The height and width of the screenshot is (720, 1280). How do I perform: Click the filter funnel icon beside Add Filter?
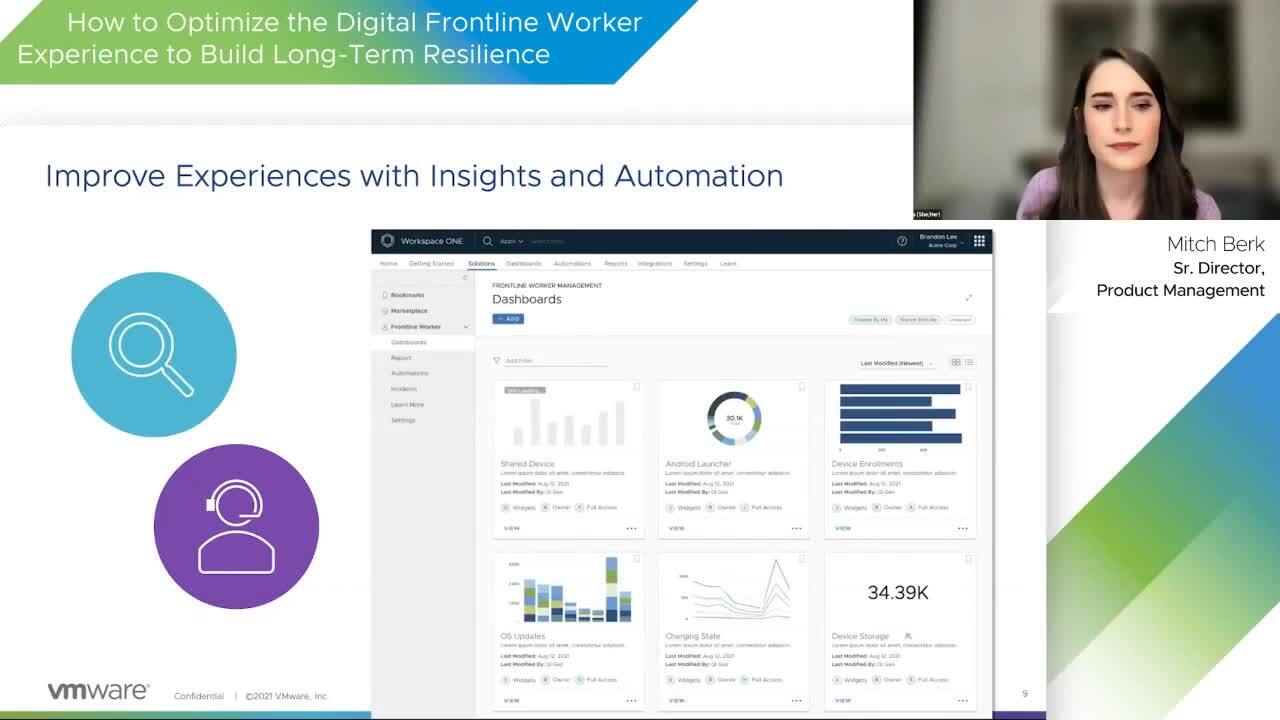(x=495, y=359)
